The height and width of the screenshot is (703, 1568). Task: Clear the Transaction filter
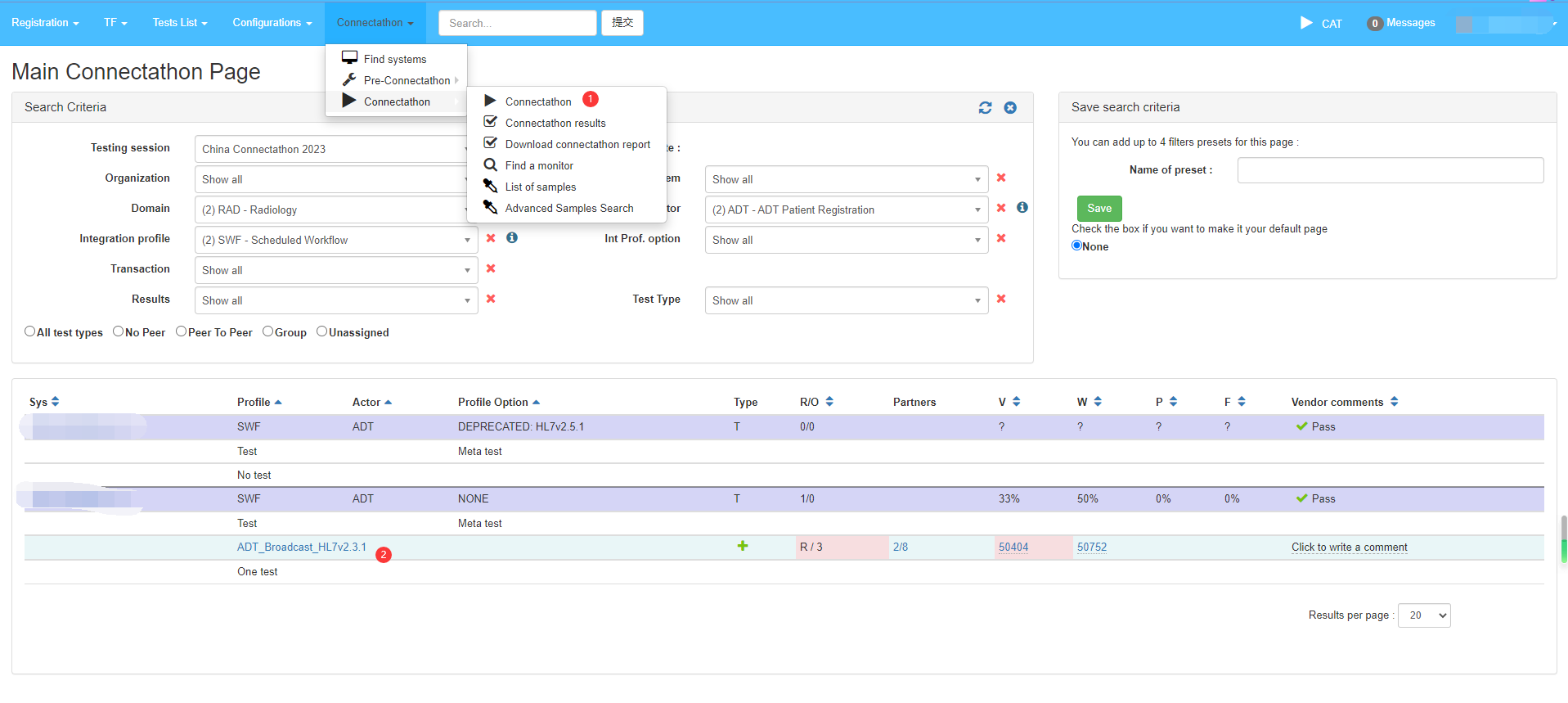pos(491,268)
